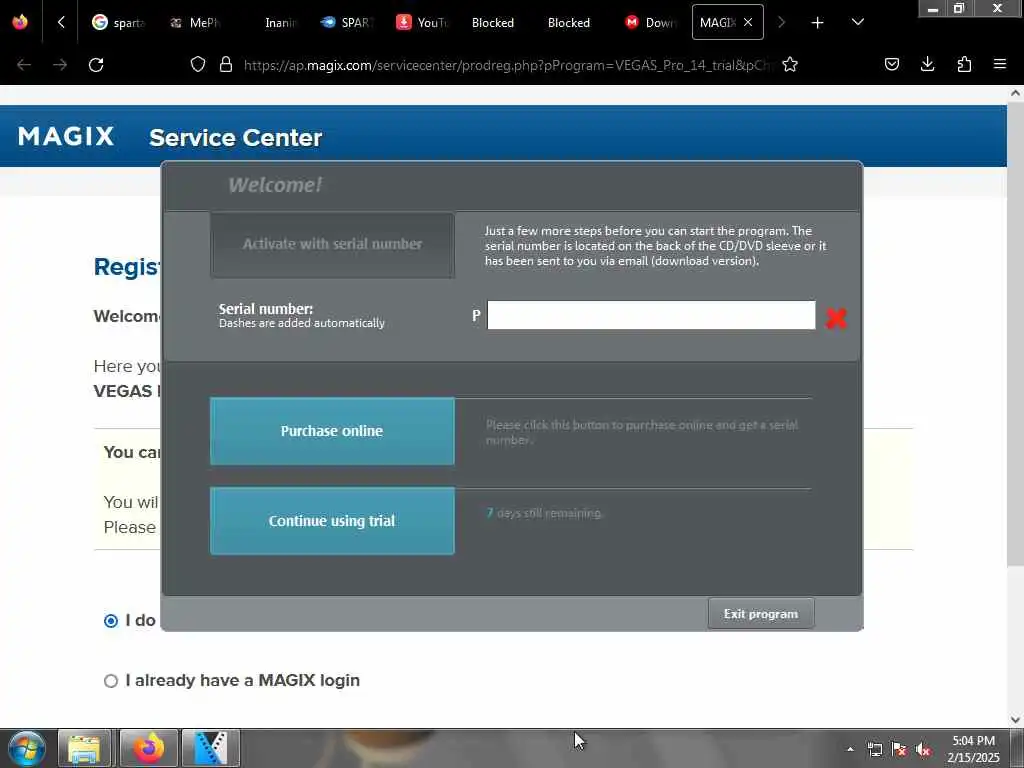The height and width of the screenshot is (768, 1024).
Task: Select the 'I do' radio button
Action: pos(111,620)
